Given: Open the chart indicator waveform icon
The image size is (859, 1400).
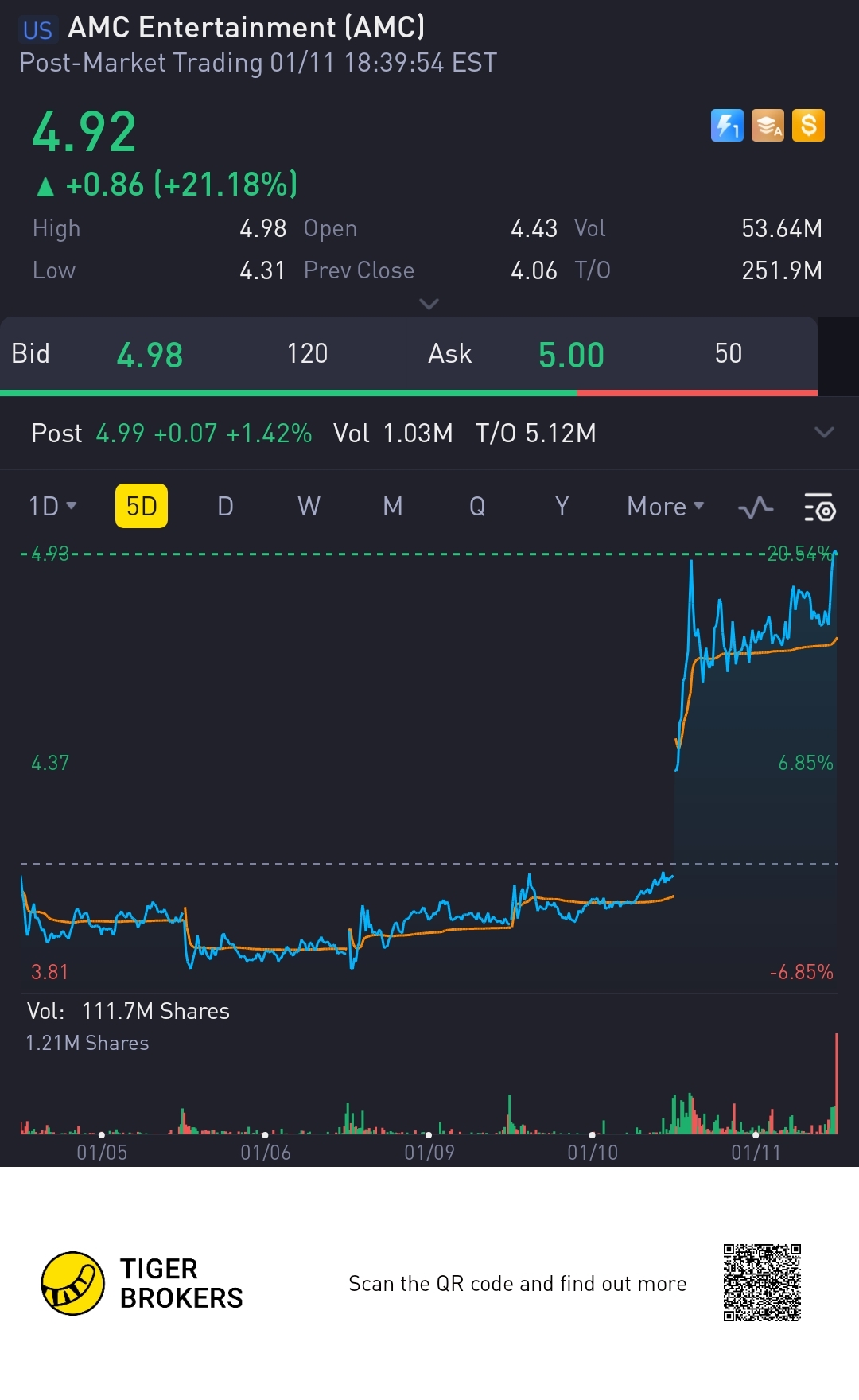Looking at the screenshot, I should (756, 507).
